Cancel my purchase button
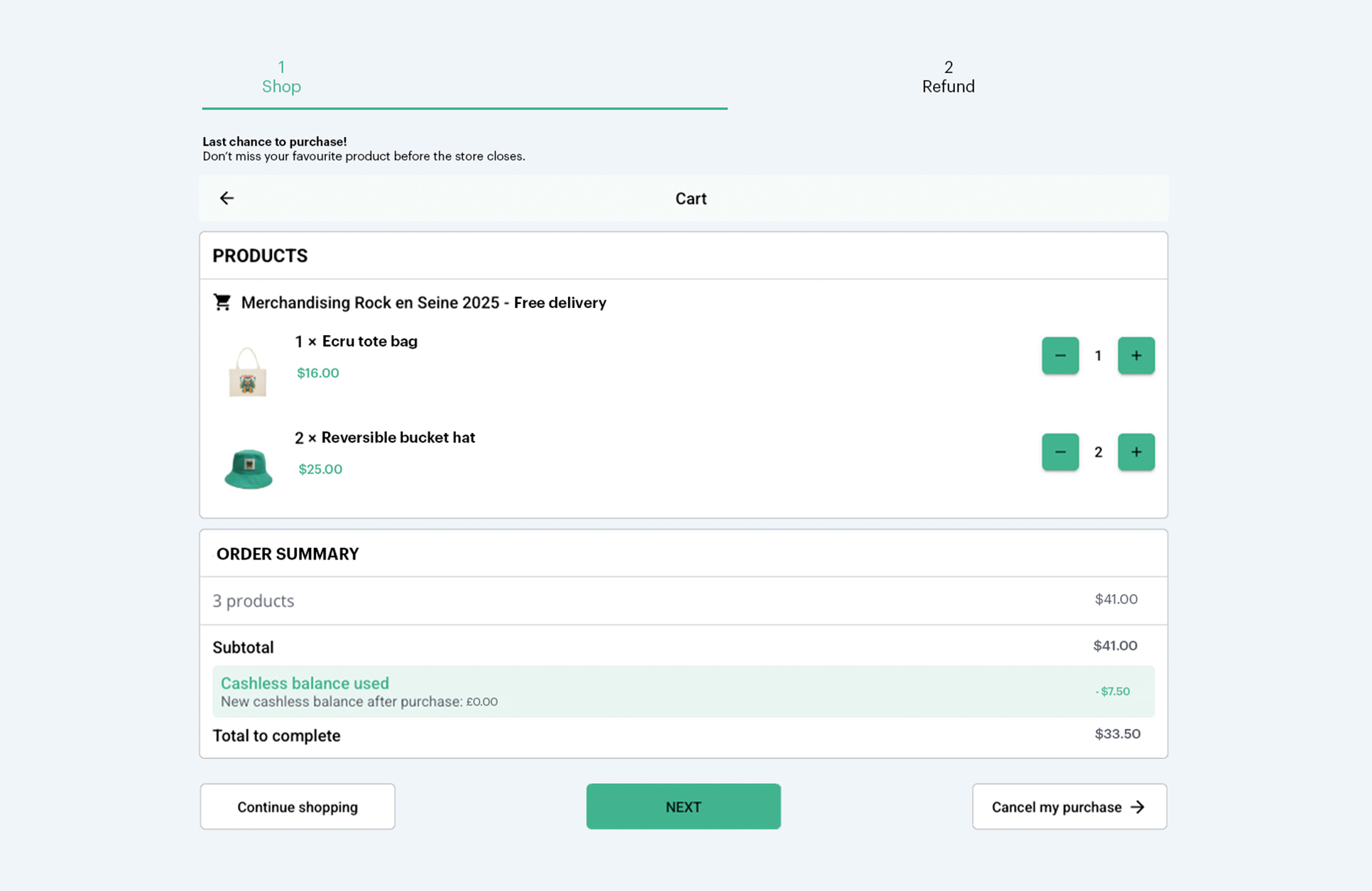This screenshot has width=1372, height=891. (x=1069, y=807)
